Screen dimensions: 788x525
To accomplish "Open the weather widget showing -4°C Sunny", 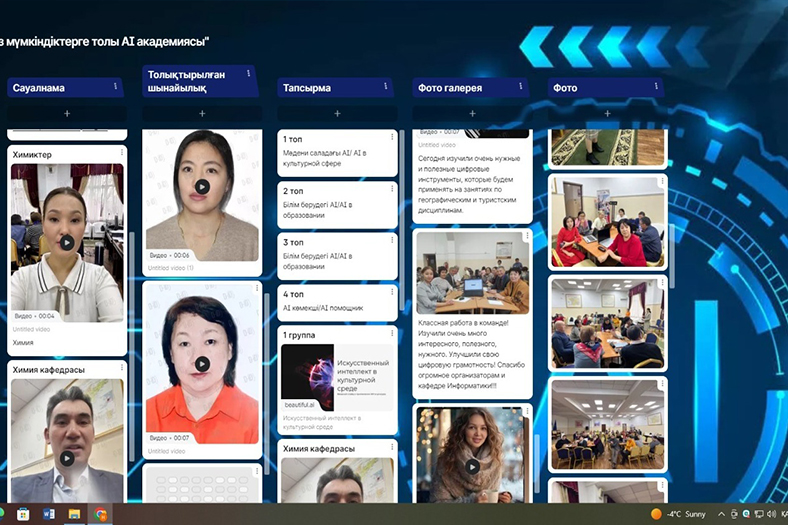I will point(680,514).
